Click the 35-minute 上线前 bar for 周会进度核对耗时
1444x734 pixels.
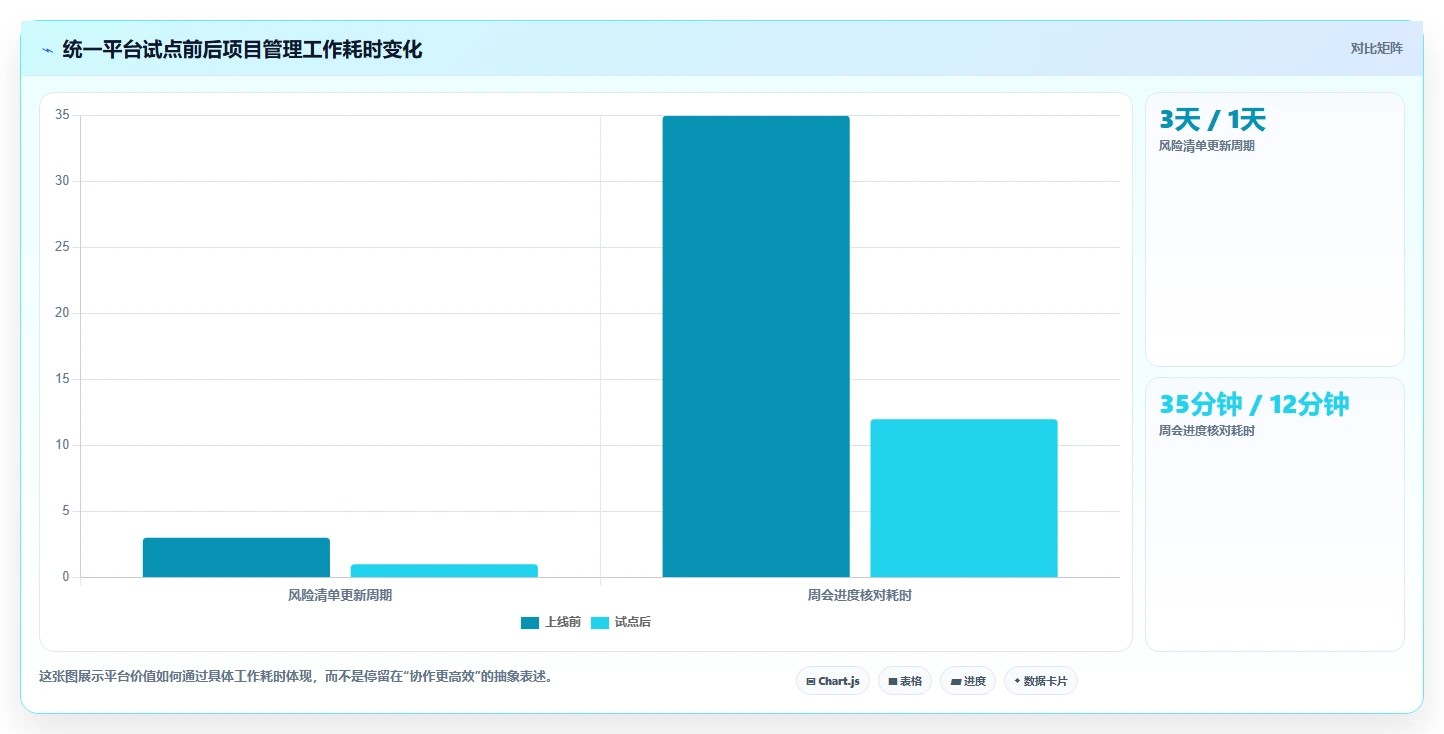[x=756, y=347]
